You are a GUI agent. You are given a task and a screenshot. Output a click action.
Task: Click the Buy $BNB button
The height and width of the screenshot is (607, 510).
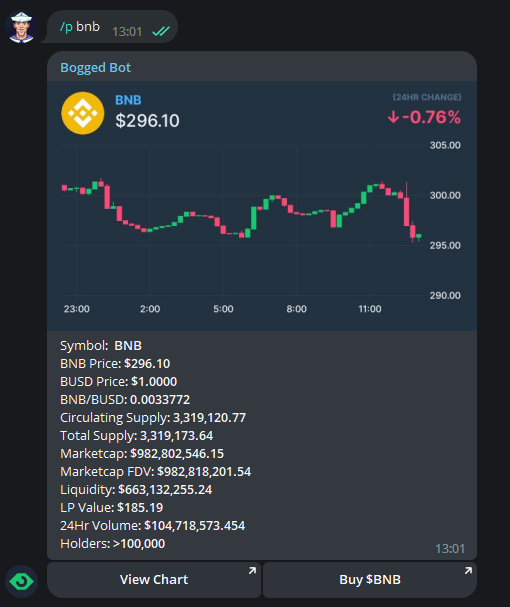370,580
